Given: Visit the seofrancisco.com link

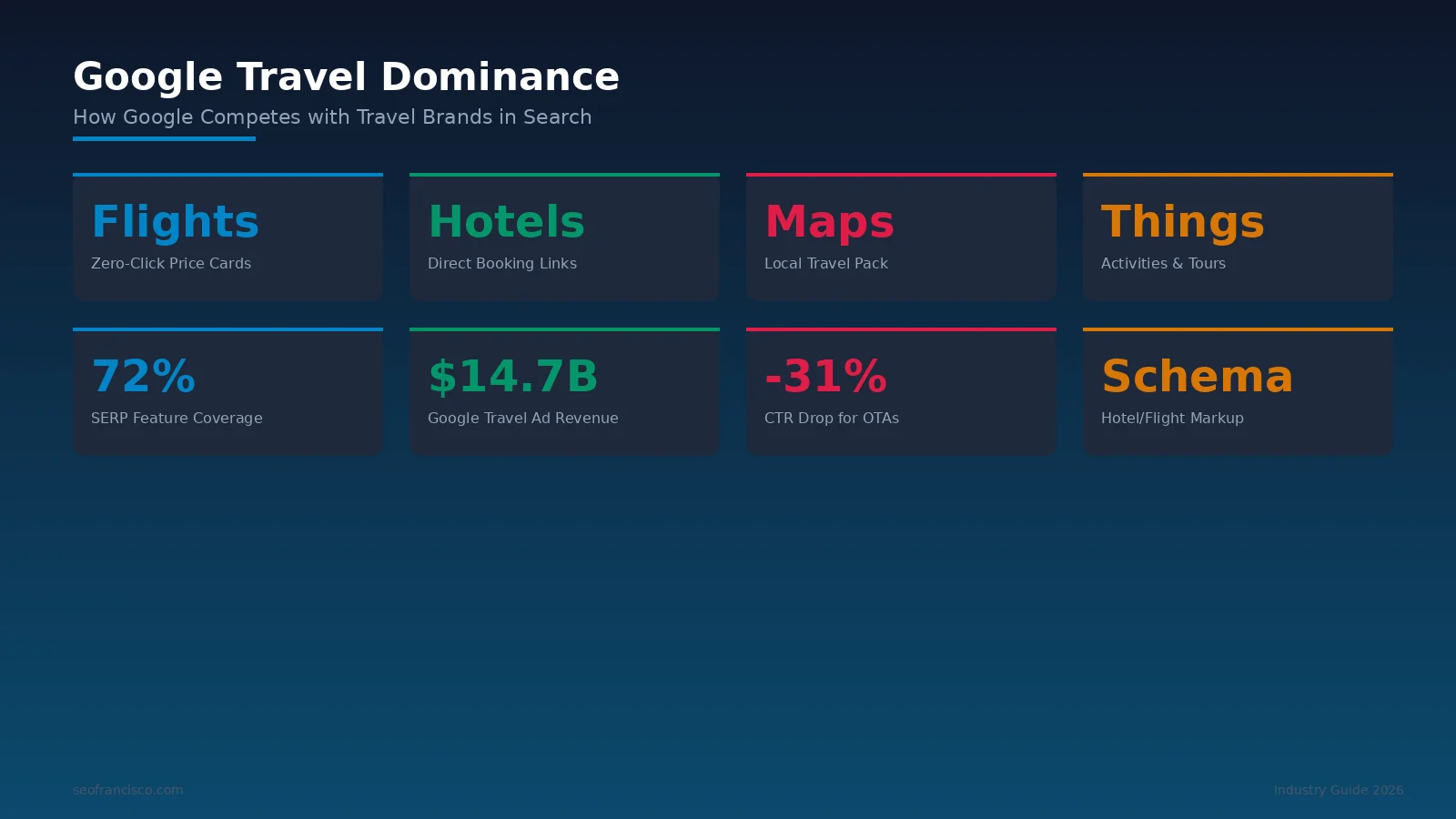Looking at the screenshot, I should pos(127,790).
